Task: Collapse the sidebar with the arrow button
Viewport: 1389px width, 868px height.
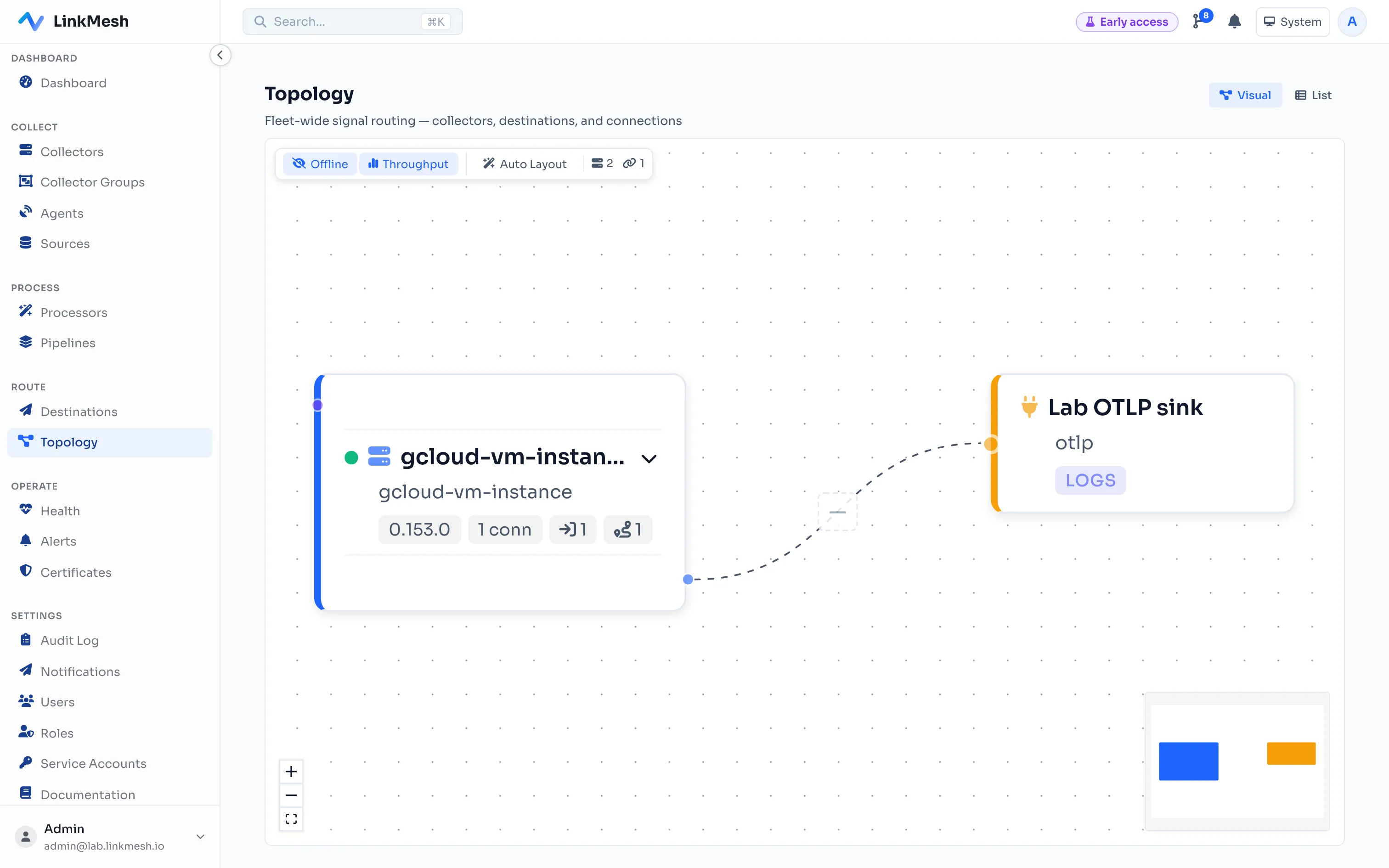Action: pyautogui.click(x=220, y=55)
